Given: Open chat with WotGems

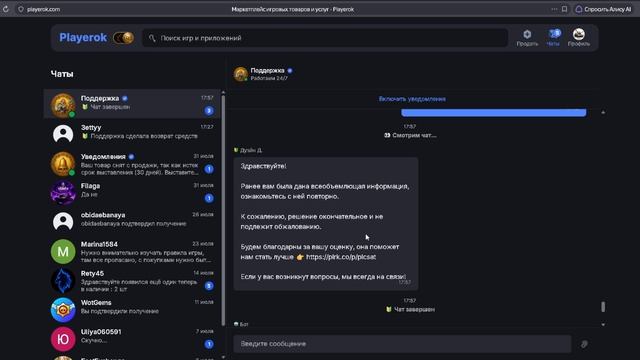Looking at the screenshot, I should (132, 309).
